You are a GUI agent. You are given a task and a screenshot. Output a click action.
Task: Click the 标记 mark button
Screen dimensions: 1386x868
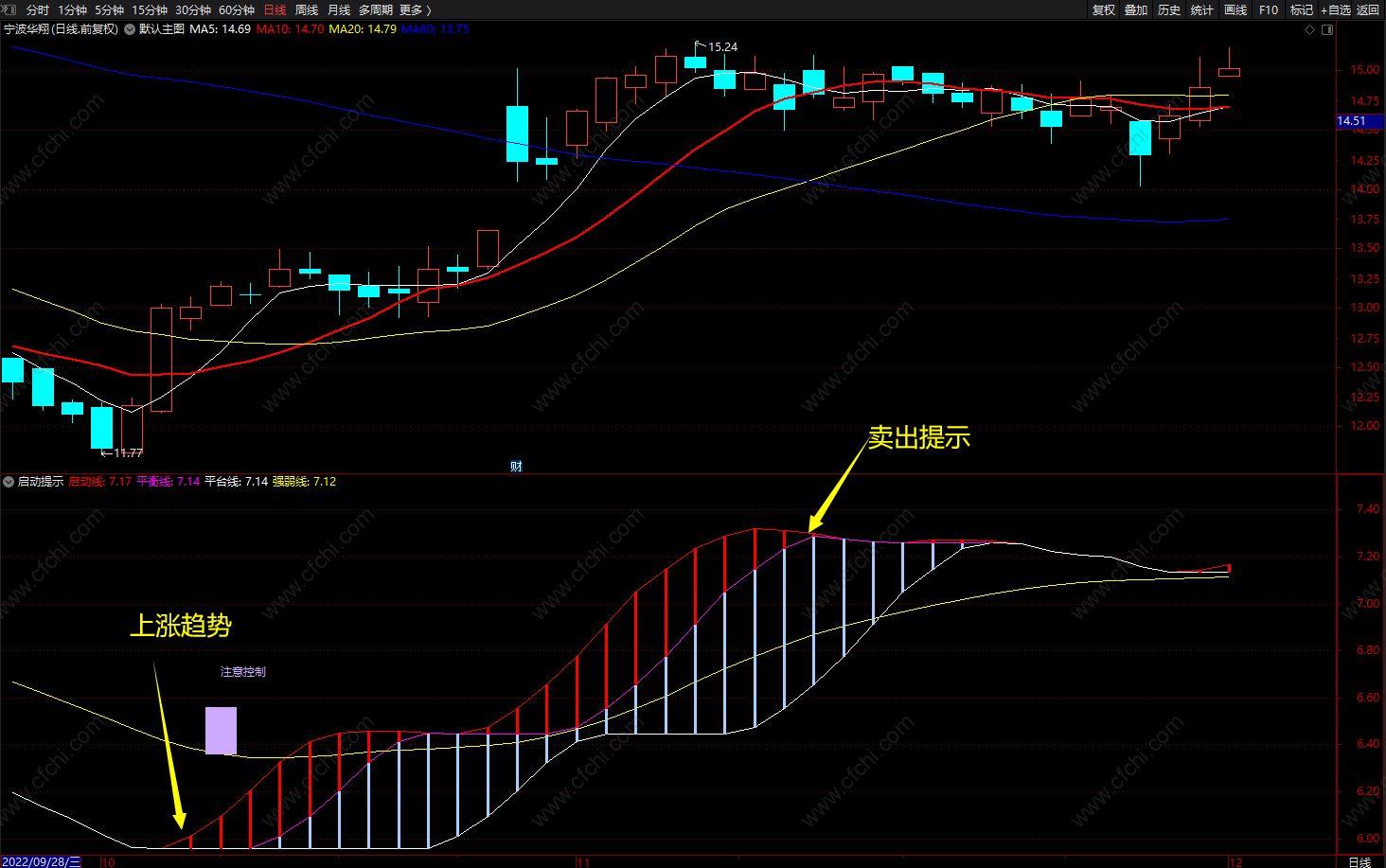click(1302, 9)
